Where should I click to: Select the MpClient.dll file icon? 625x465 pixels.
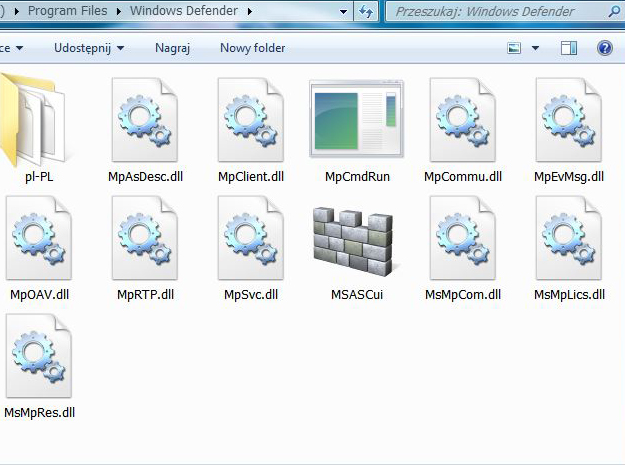[x=251, y=120]
